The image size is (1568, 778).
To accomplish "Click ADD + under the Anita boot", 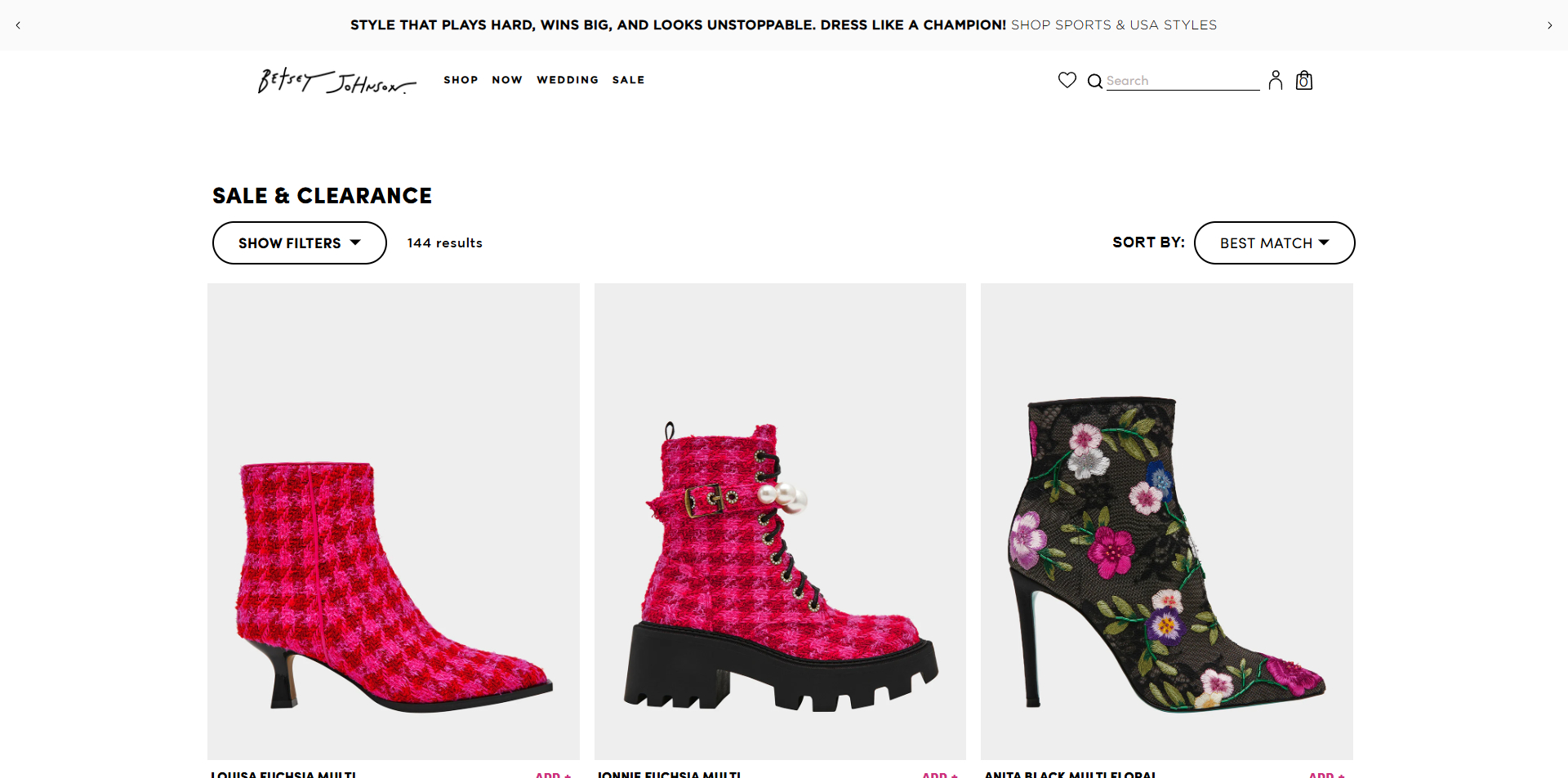I will click(x=1327, y=775).
